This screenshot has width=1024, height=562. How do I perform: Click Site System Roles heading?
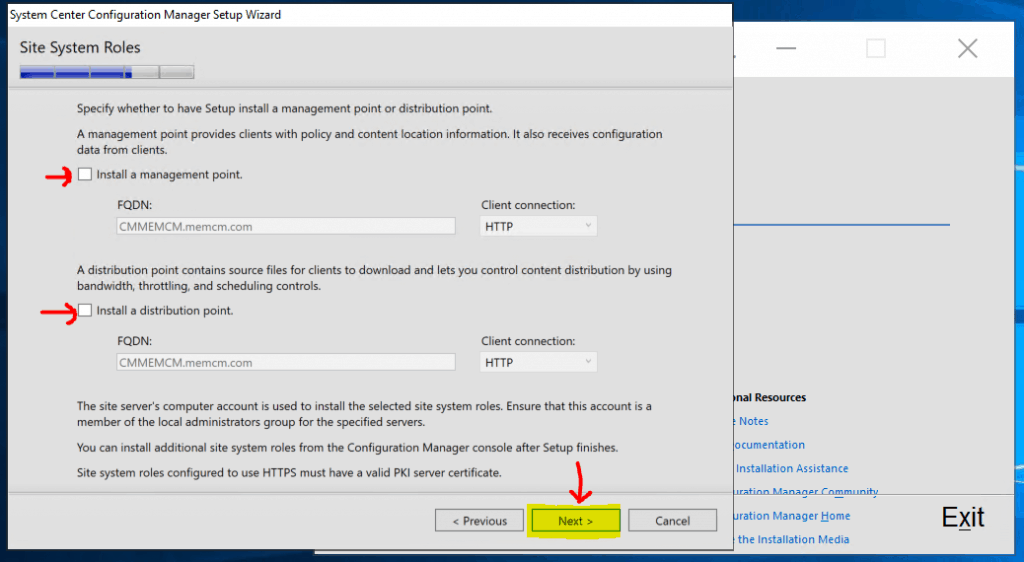coord(80,48)
